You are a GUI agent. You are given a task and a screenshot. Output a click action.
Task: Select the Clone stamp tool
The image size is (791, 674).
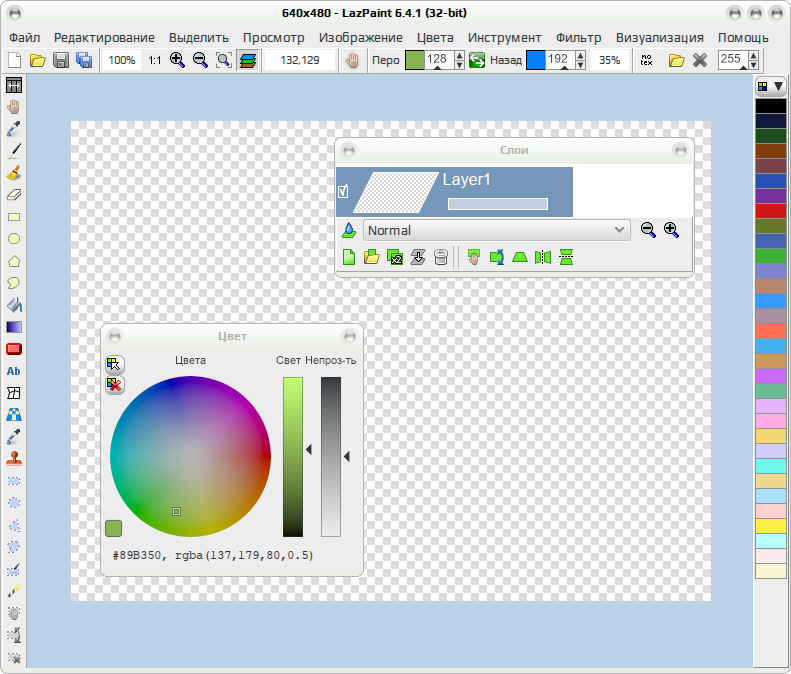click(x=14, y=459)
